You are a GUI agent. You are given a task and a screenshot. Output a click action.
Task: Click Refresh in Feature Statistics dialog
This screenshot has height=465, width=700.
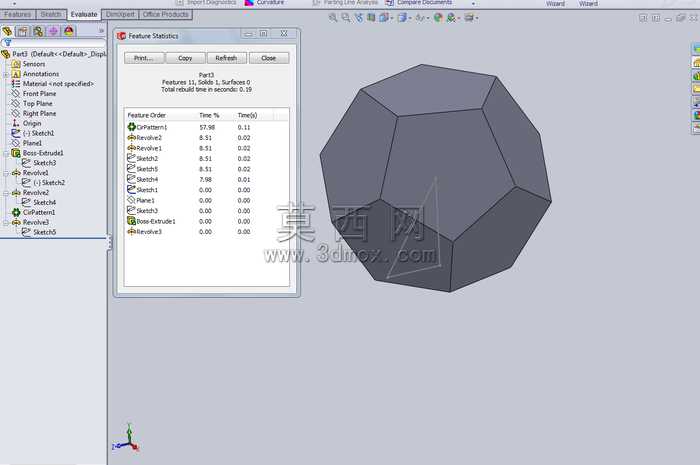click(x=226, y=58)
